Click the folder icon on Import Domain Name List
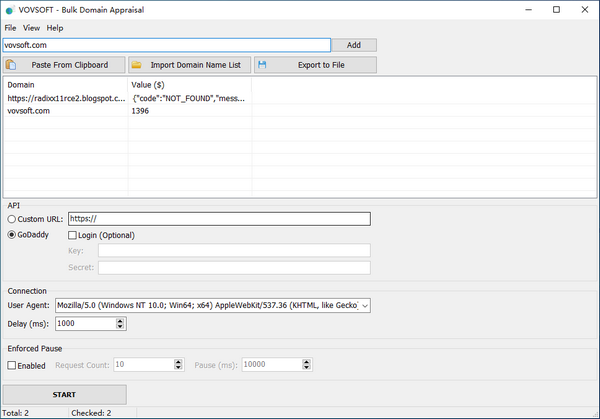Viewport: 600px width, 419px height. pos(137,65)
